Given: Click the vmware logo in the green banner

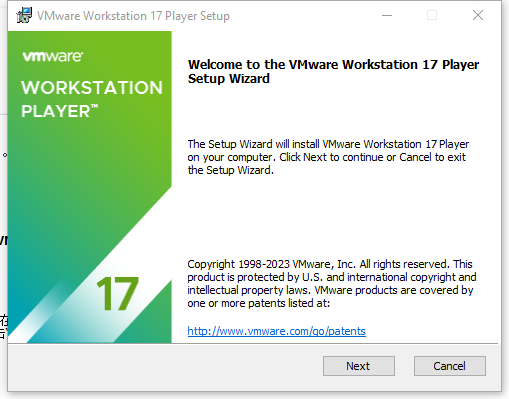Looking at the screenshot, I should click(x=53, y=56).
